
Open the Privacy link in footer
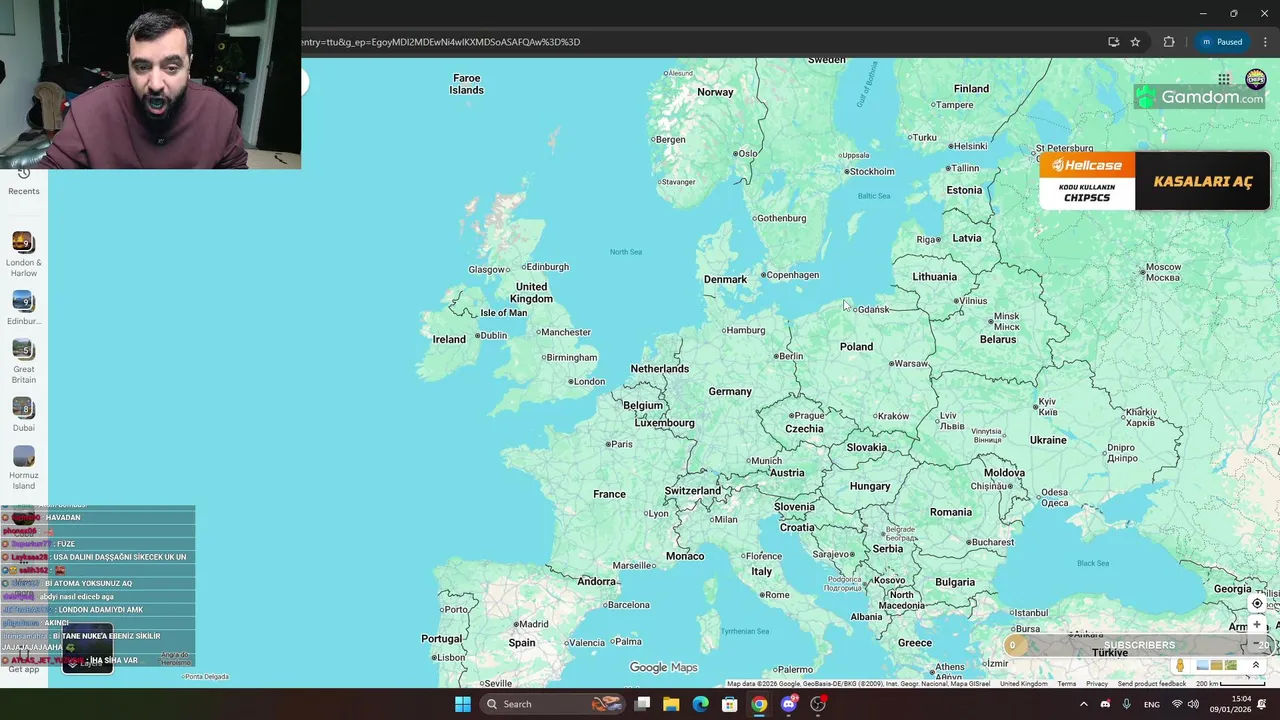[x=1097, y=684]
